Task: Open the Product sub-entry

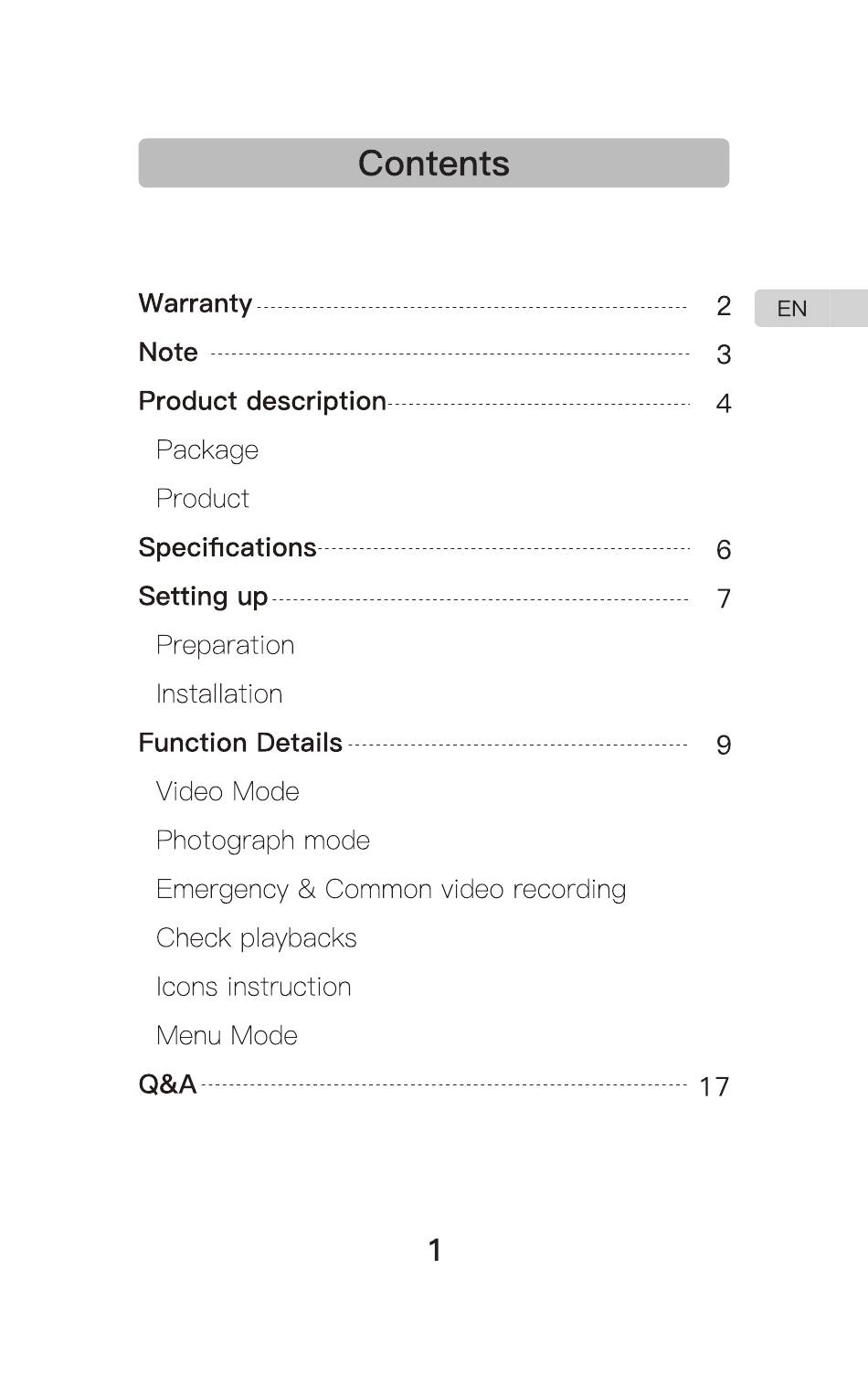Action: (203, 499)
